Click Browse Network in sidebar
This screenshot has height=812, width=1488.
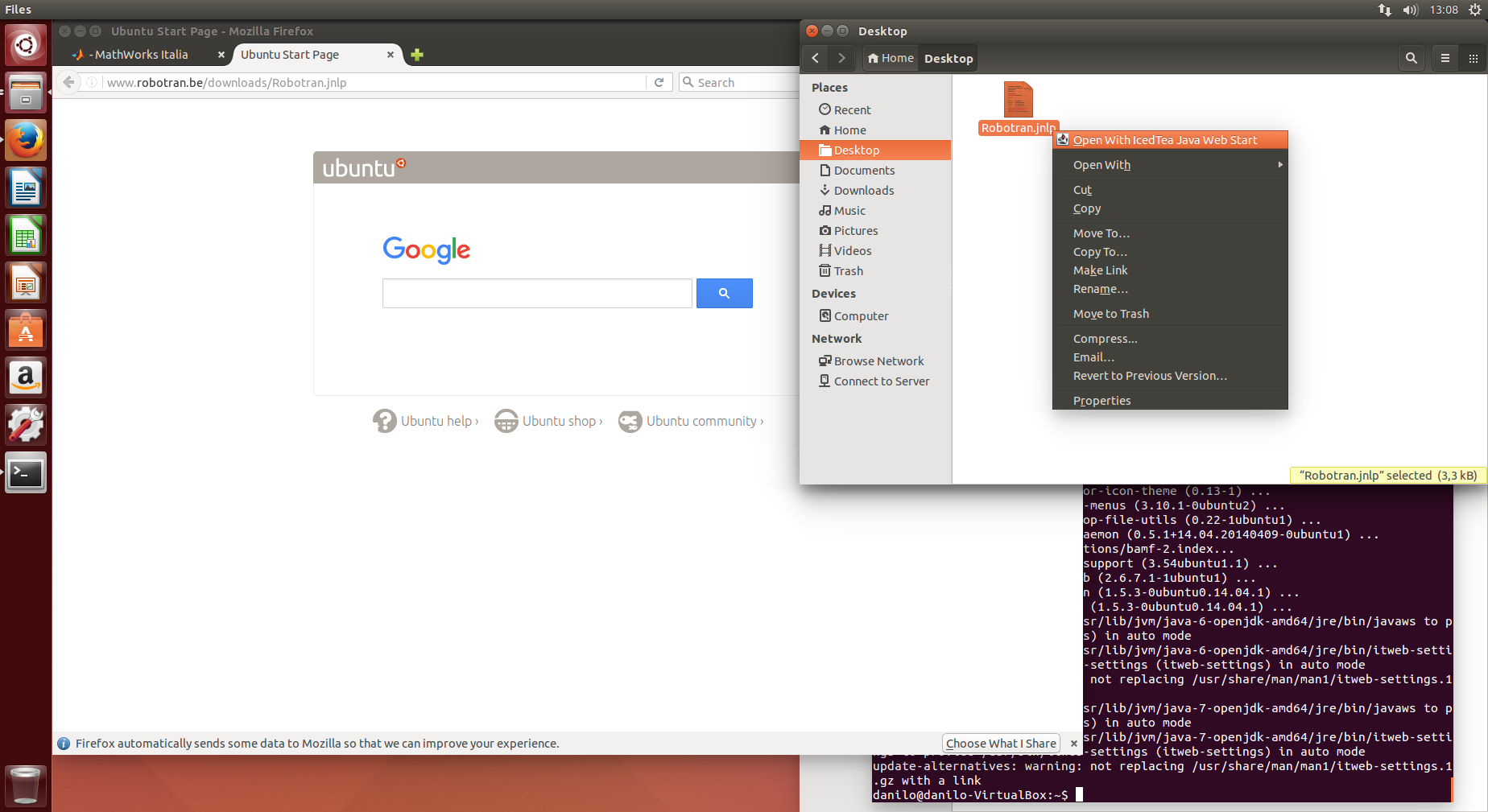[x=875, y=361]
